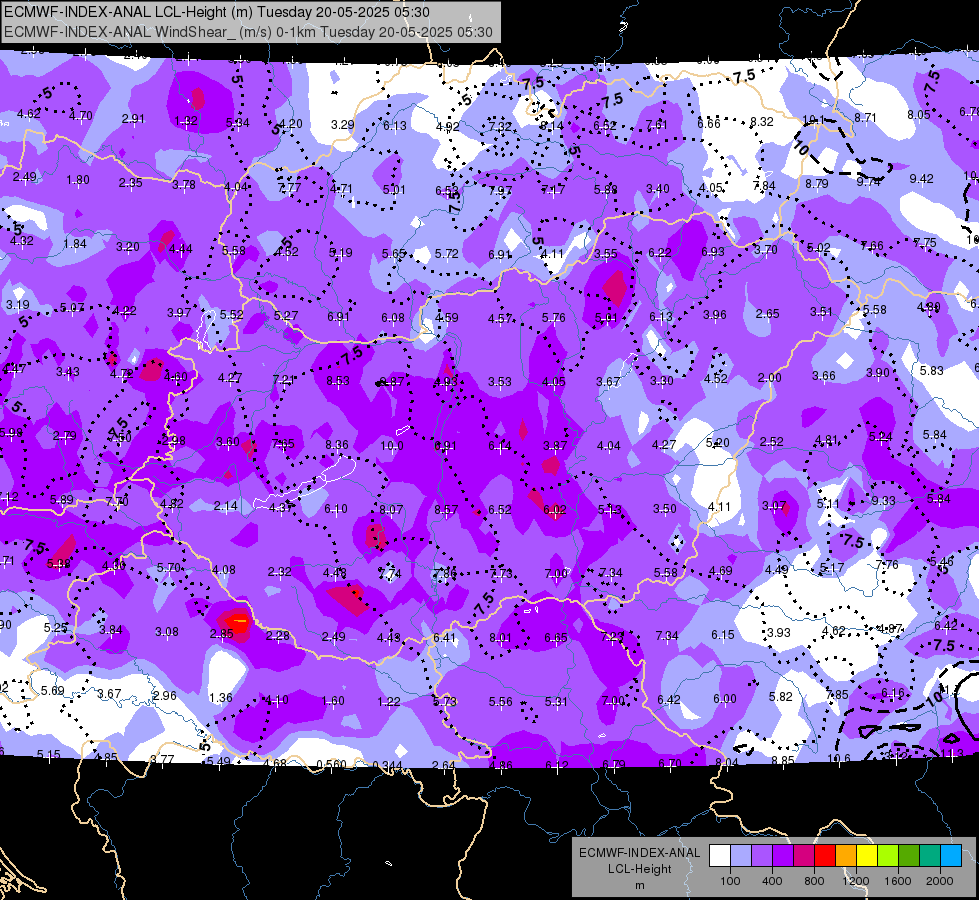Click the grid value 8.85
The image size is (979, 900).
(783, 761)
